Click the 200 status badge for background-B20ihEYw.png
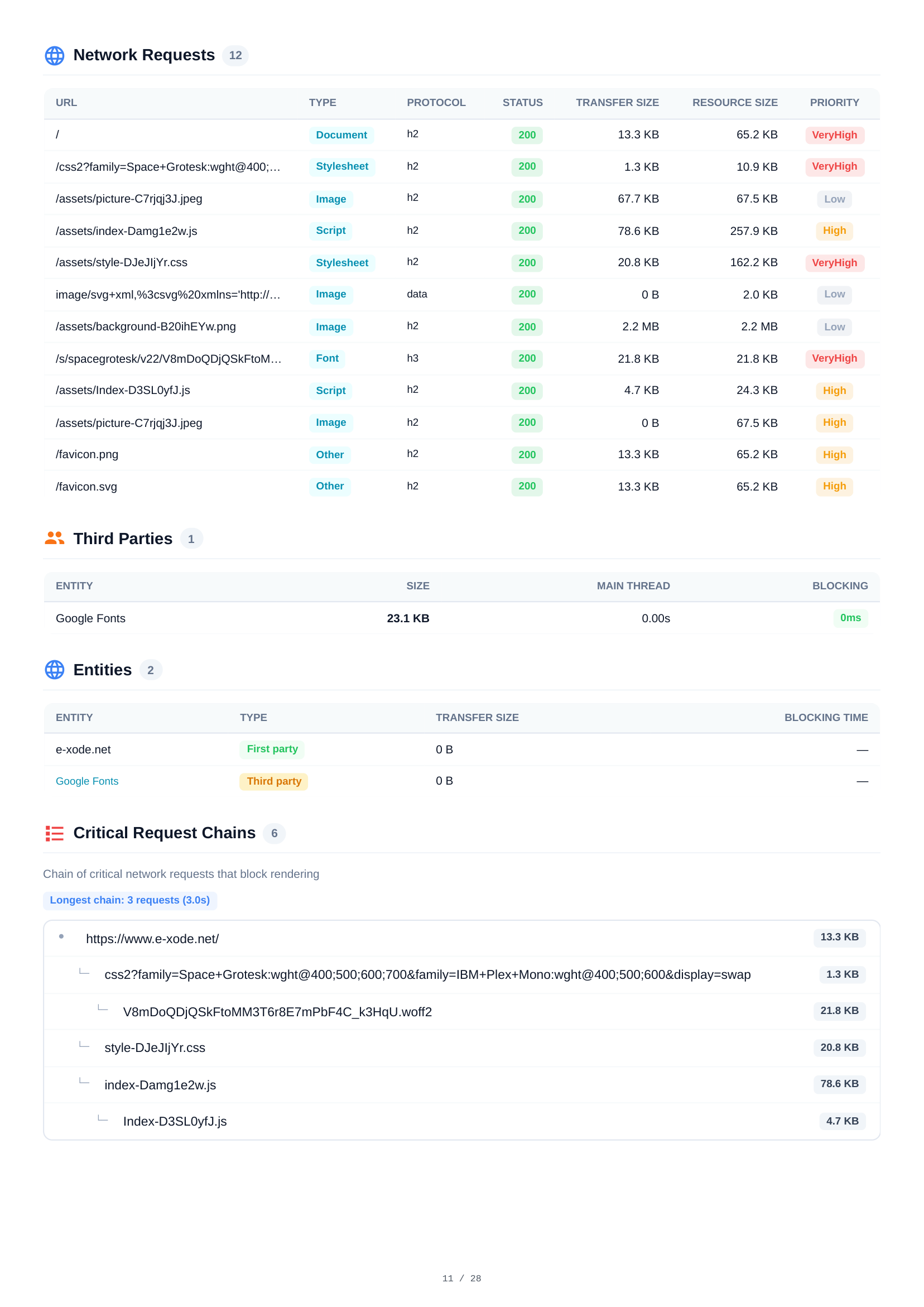 tap(526, 327)
